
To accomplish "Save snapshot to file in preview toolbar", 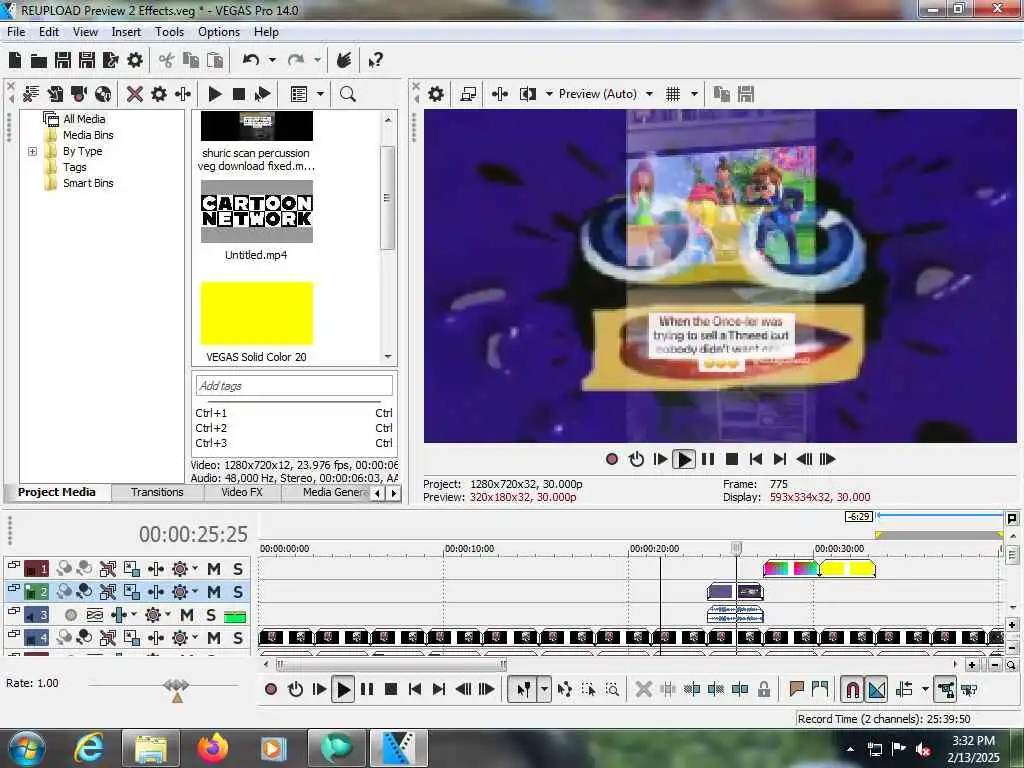I will pyautogui.click(x=746, y=94).
